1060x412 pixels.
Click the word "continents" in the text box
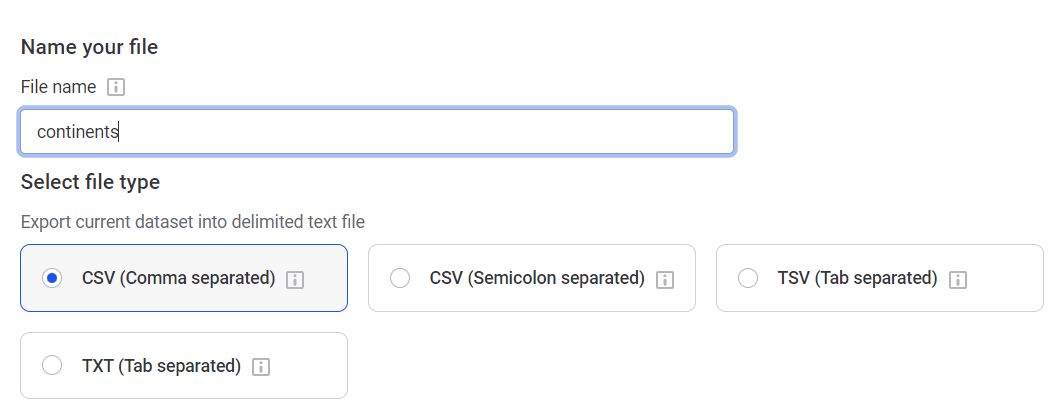point(77,132)
